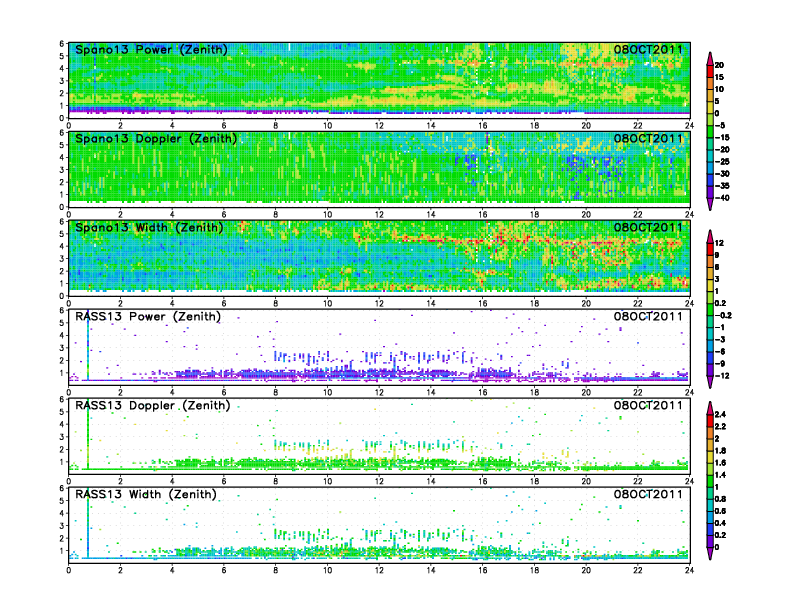
Task: Click the "-5" label on the top colorbar
Action: (x=720, y=126)
